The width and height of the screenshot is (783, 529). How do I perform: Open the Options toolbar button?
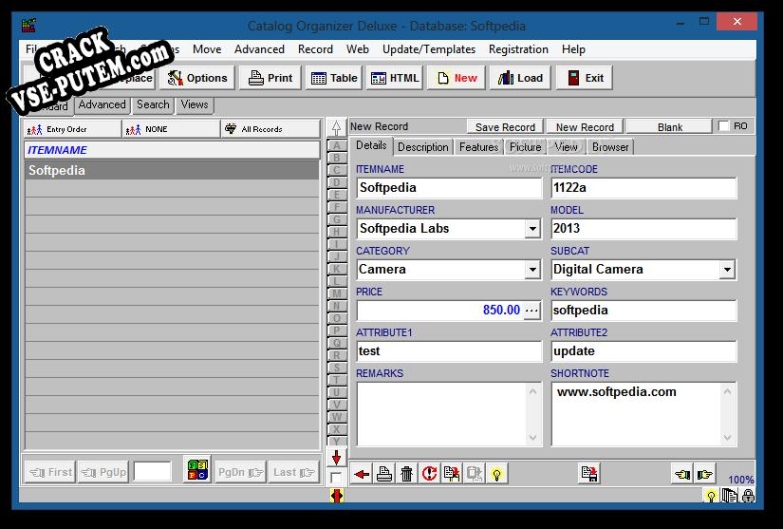pos(197,78)
